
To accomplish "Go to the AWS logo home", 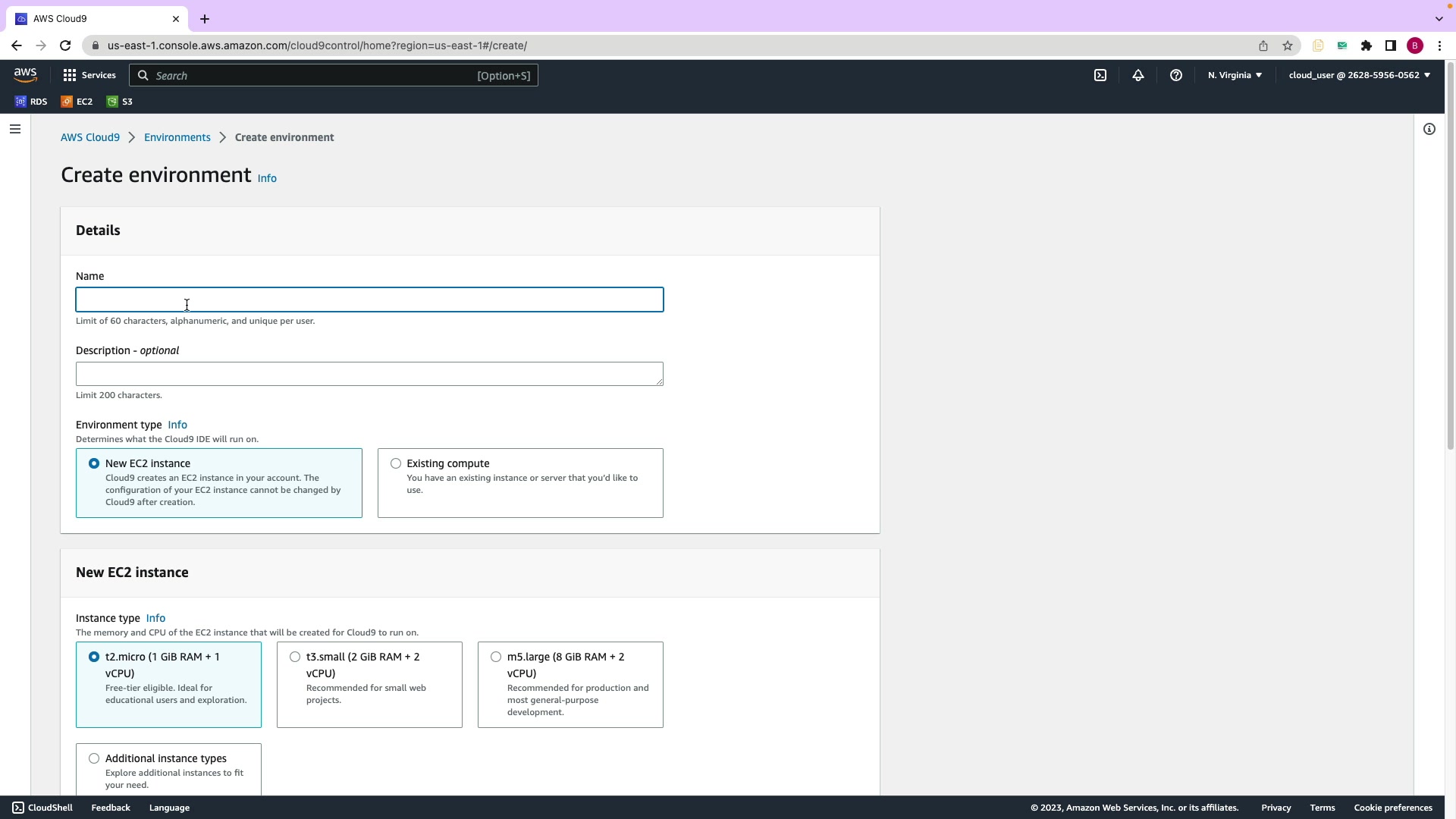I will tap(25, 74).
